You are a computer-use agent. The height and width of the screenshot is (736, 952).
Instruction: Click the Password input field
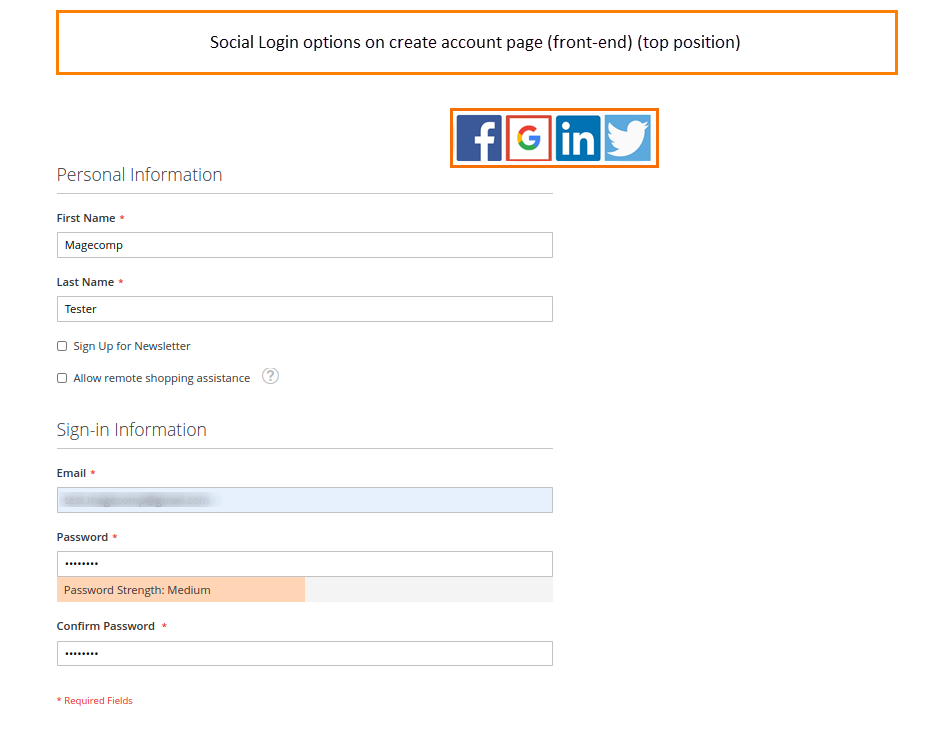click(x=304, y=563)
